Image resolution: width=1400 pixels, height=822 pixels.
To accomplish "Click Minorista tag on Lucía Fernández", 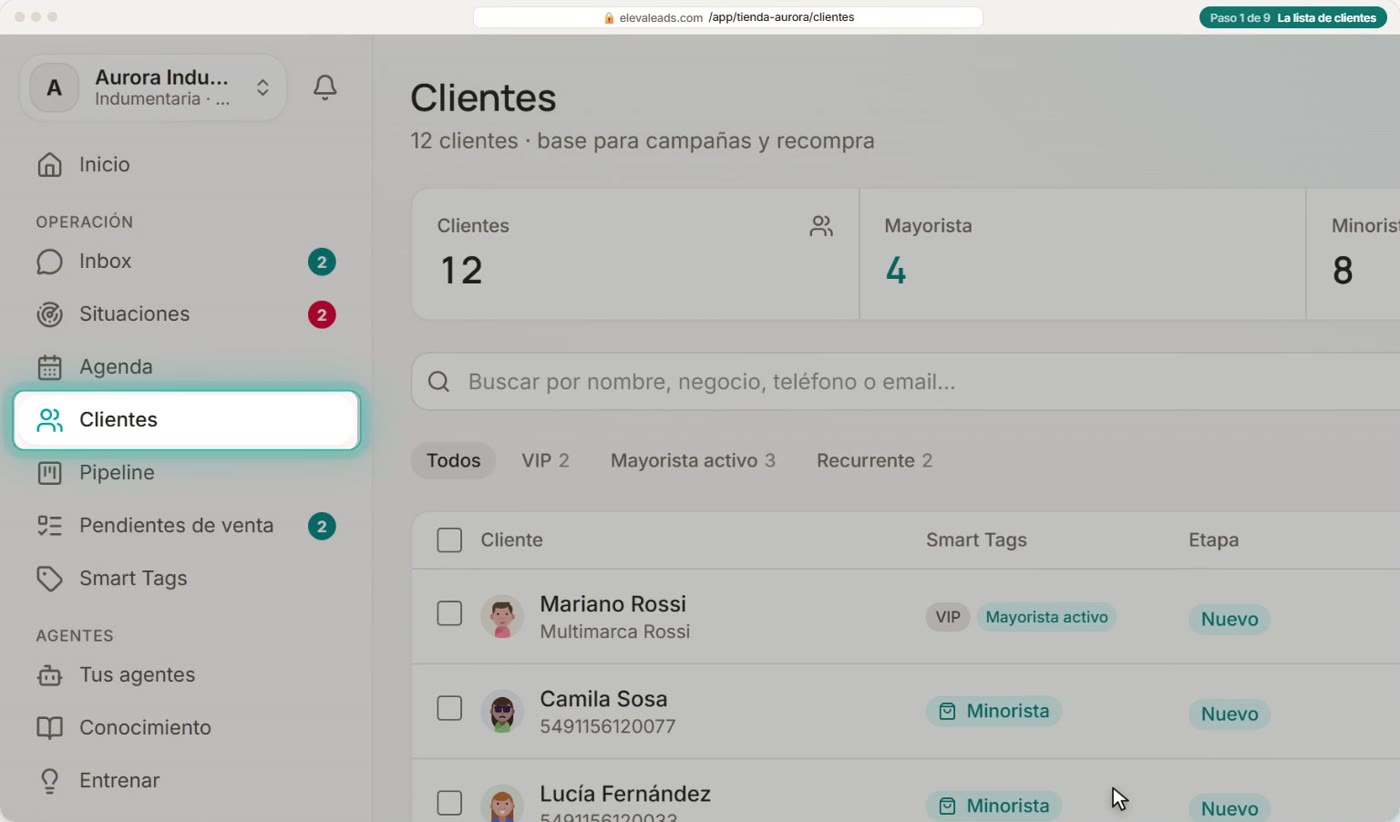I will pyautogui.click(x=993, y=806).
